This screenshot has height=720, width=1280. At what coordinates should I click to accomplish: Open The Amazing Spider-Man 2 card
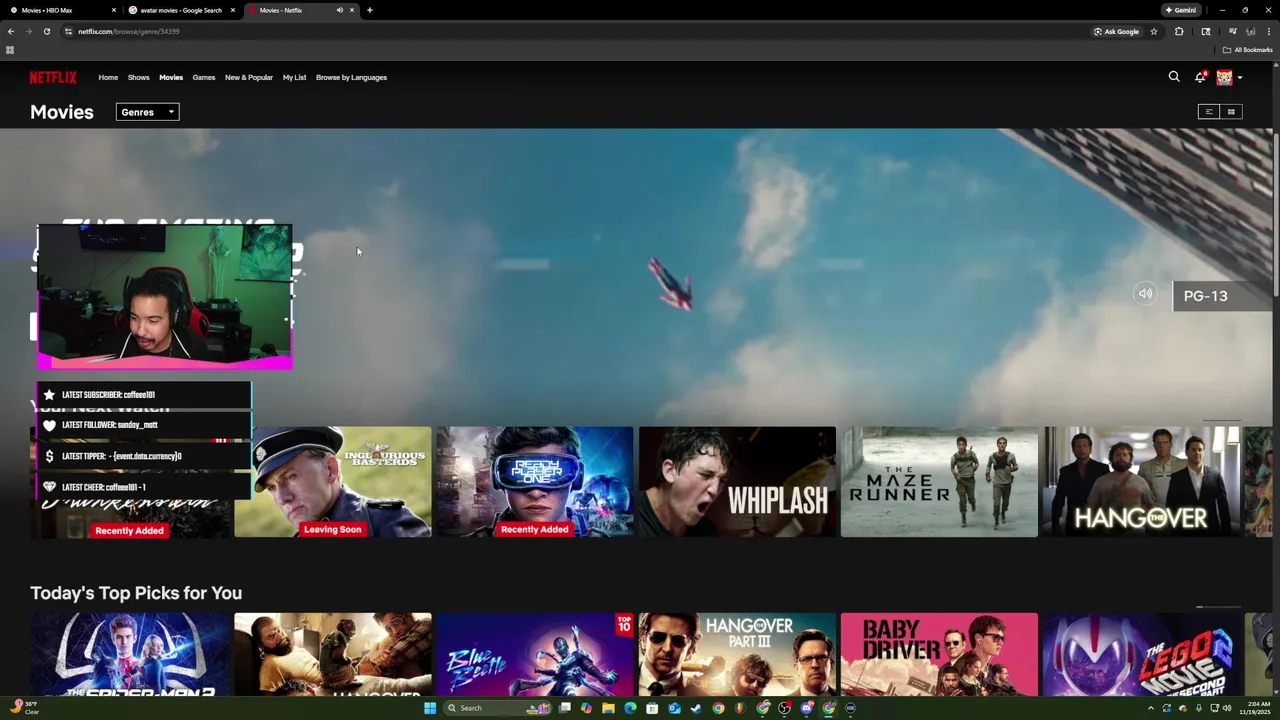click(131, 654)
